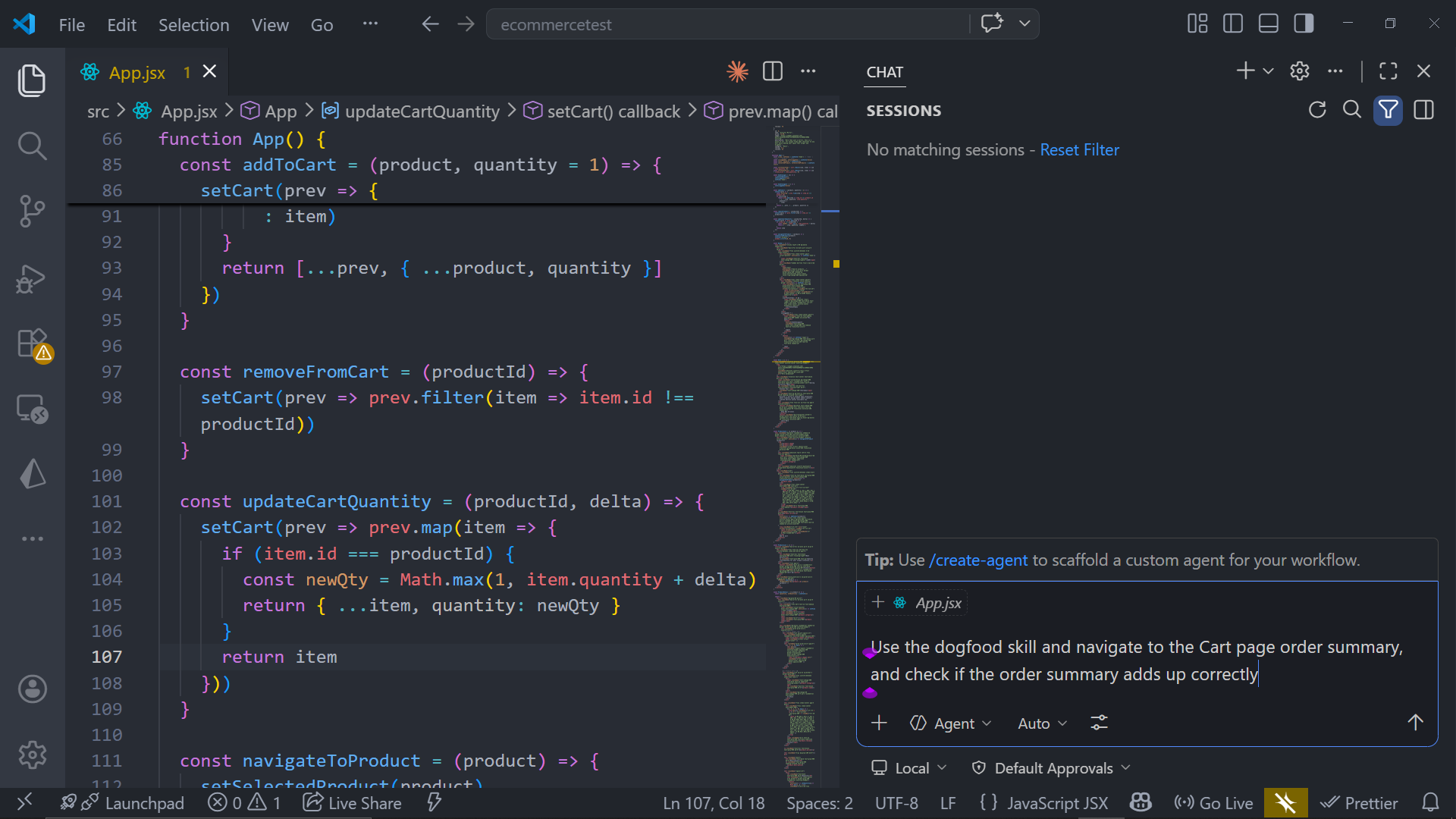Click the /create-agent tip link
The height and width of the screenshot is (819, 1456).
[978, 560]
